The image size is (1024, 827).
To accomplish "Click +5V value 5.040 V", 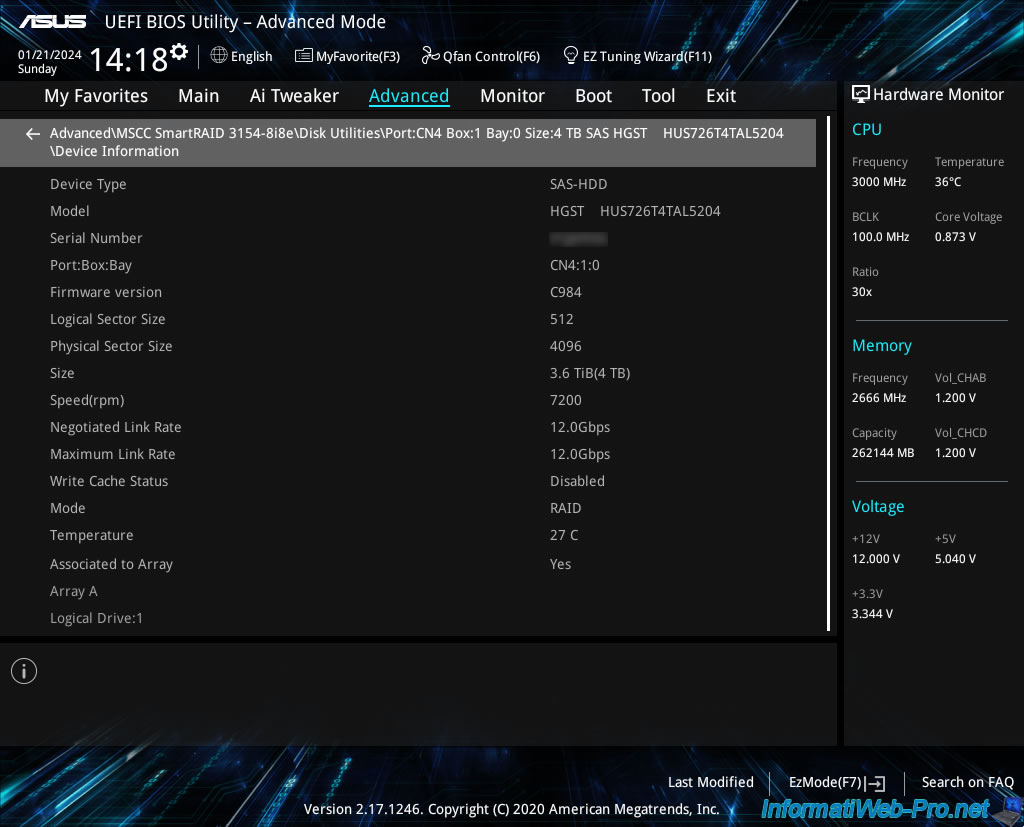I will point(955,559).
